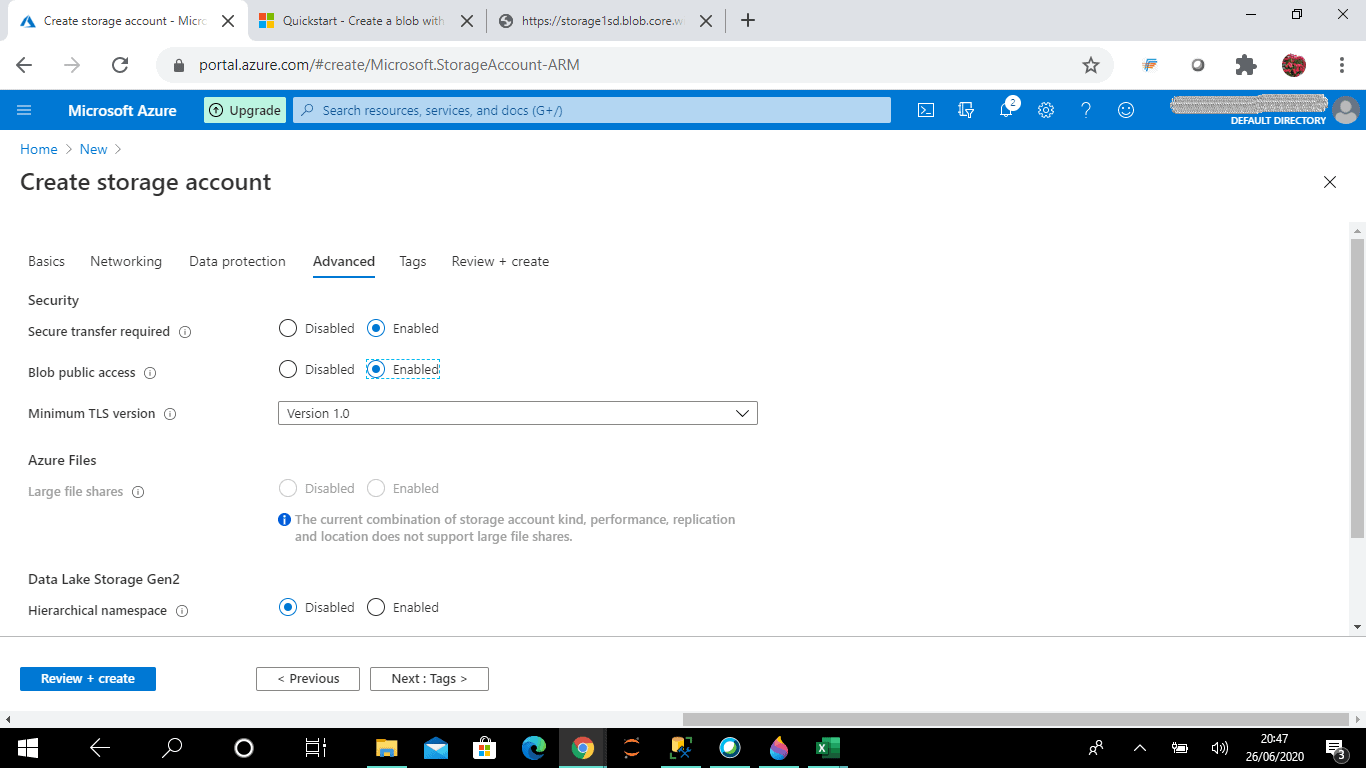Open Azure Cloud Shell
Viewport: 1366px width, 768px height.
click(925, 110)
